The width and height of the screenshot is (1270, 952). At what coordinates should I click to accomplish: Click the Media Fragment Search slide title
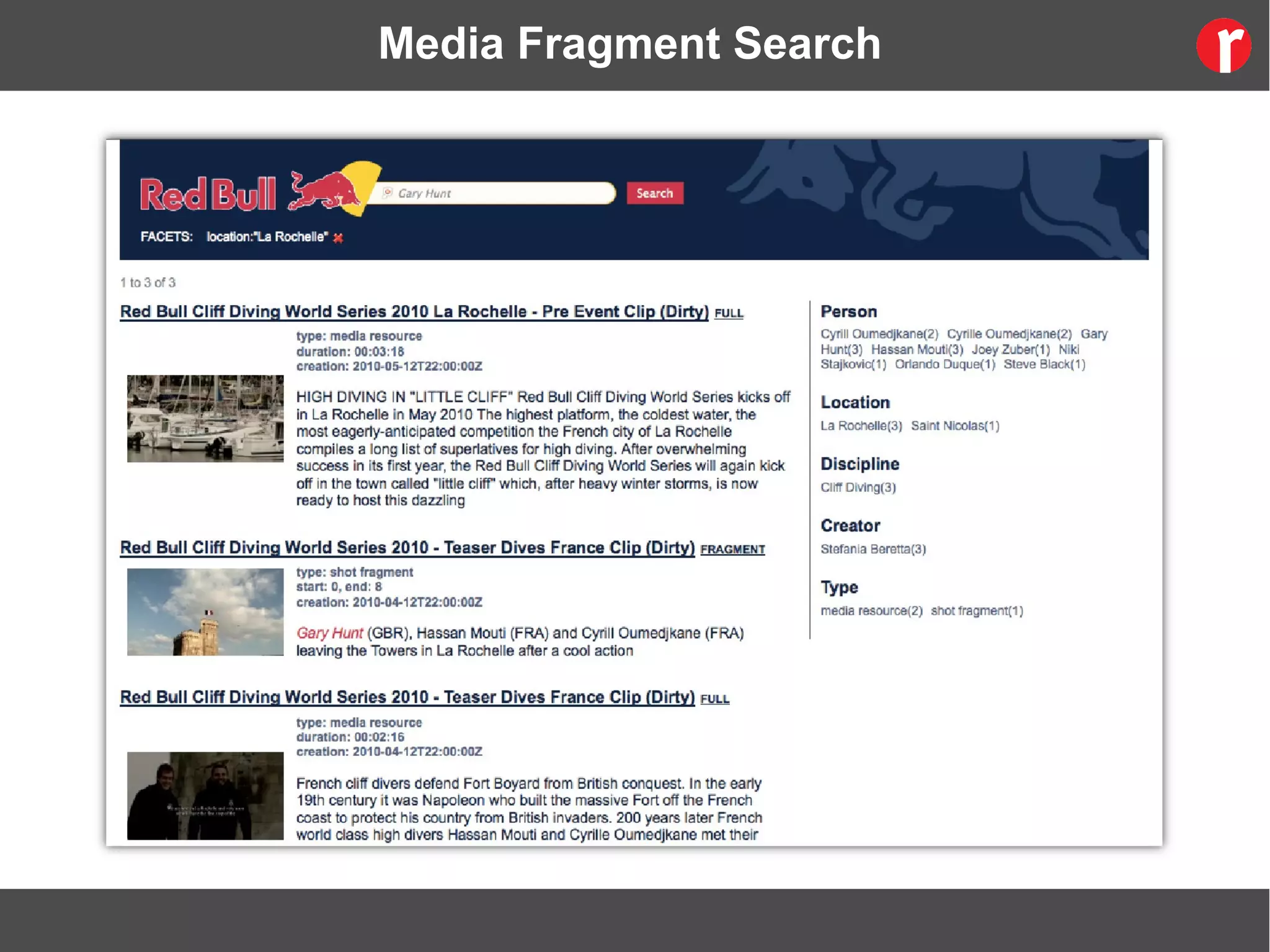tap(629, 44)
